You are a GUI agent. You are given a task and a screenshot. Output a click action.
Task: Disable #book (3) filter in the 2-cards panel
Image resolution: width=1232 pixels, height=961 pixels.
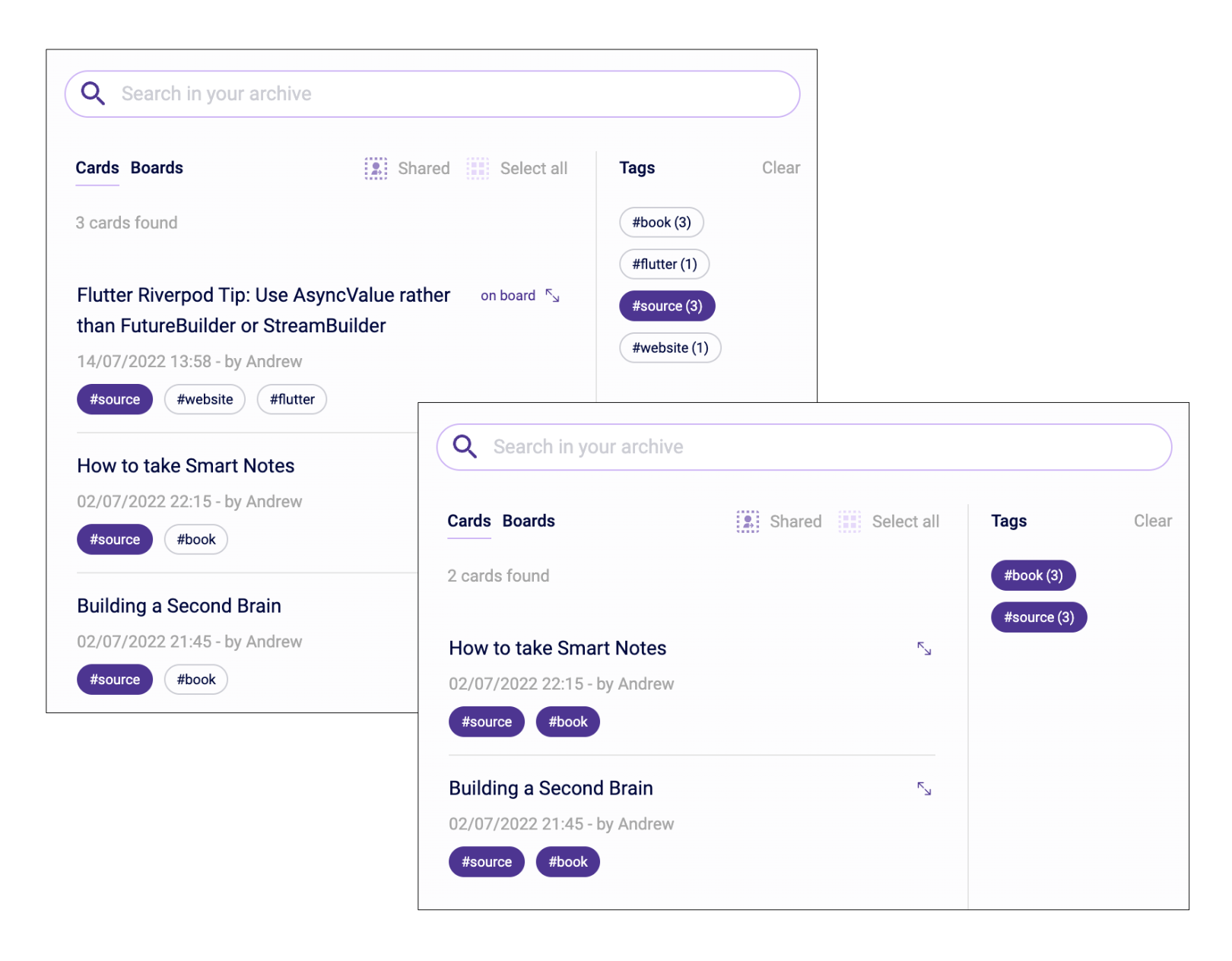[1033, 575]
